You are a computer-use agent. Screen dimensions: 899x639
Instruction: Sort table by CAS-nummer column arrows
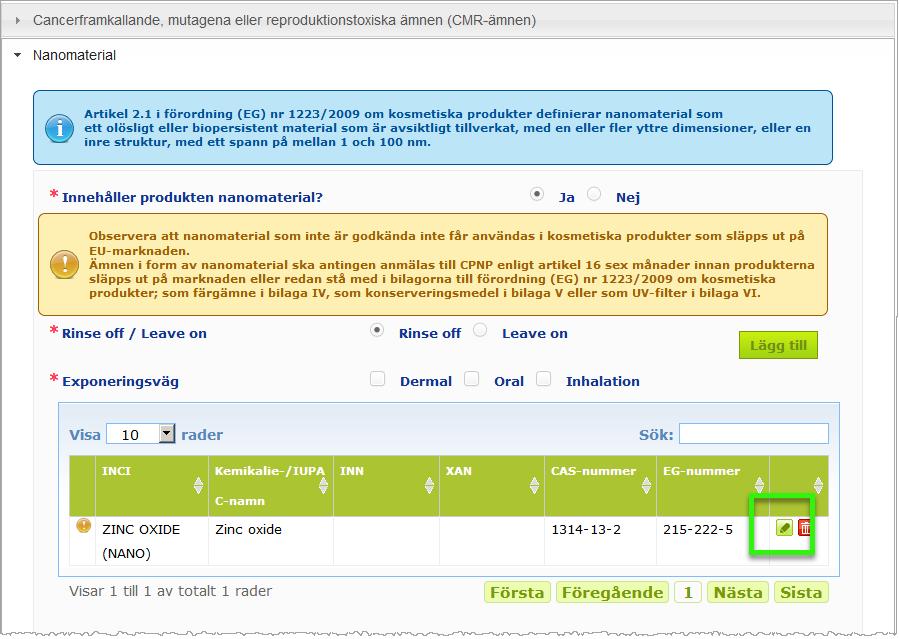tap(646, 485)
